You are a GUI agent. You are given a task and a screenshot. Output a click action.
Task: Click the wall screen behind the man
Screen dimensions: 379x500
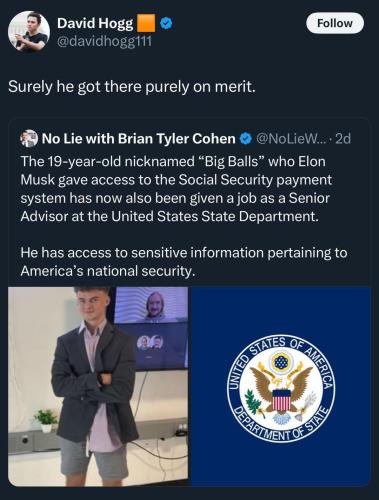(x=152, y=328)
